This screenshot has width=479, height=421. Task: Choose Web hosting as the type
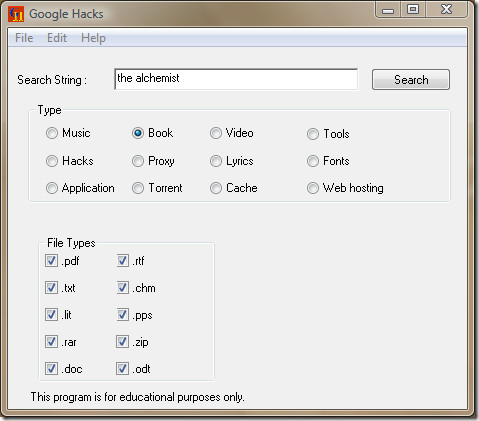(313, 188)
